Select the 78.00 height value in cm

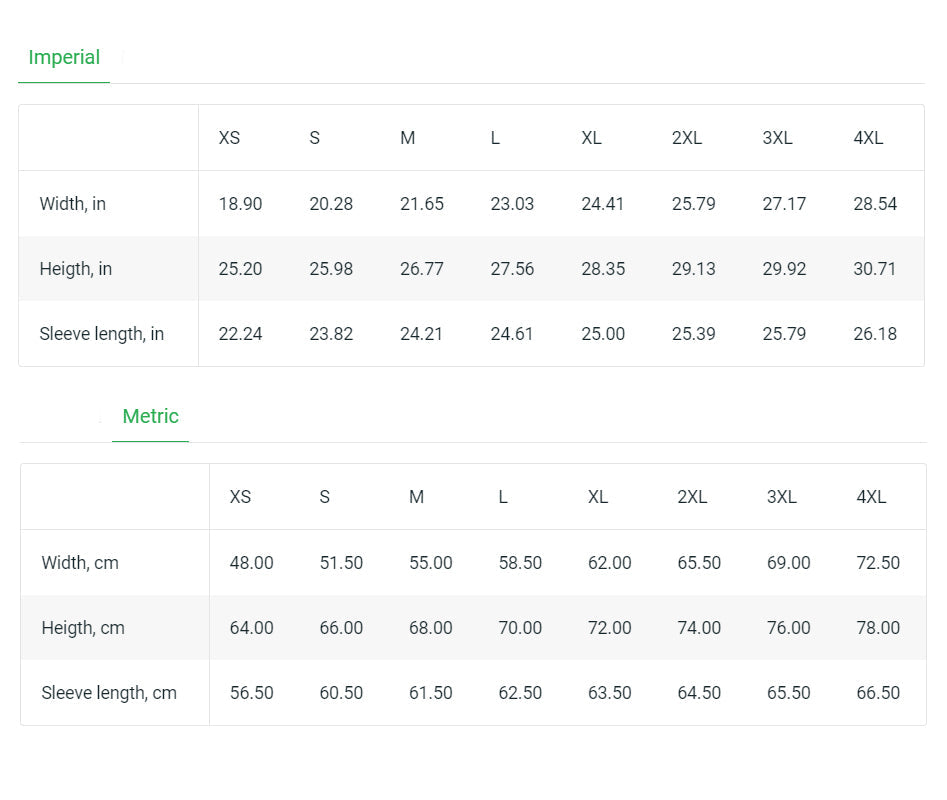point(878,628)
